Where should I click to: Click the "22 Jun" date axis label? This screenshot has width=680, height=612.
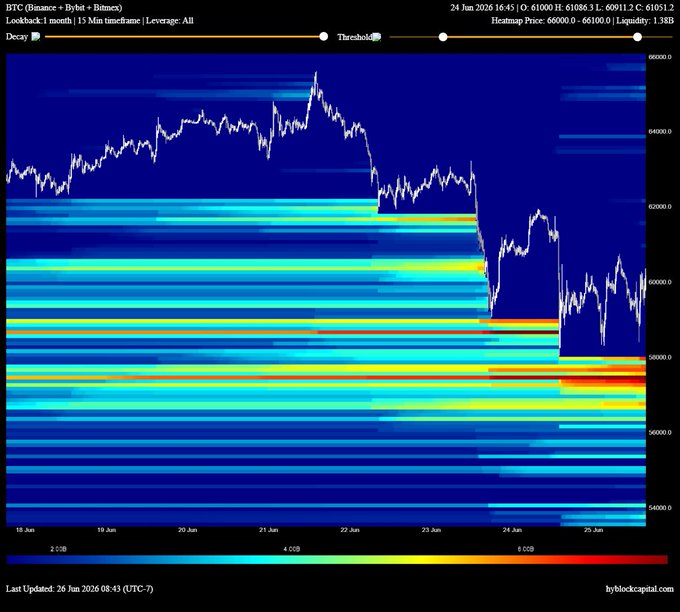pyautogui.click(x=350, y=530)
